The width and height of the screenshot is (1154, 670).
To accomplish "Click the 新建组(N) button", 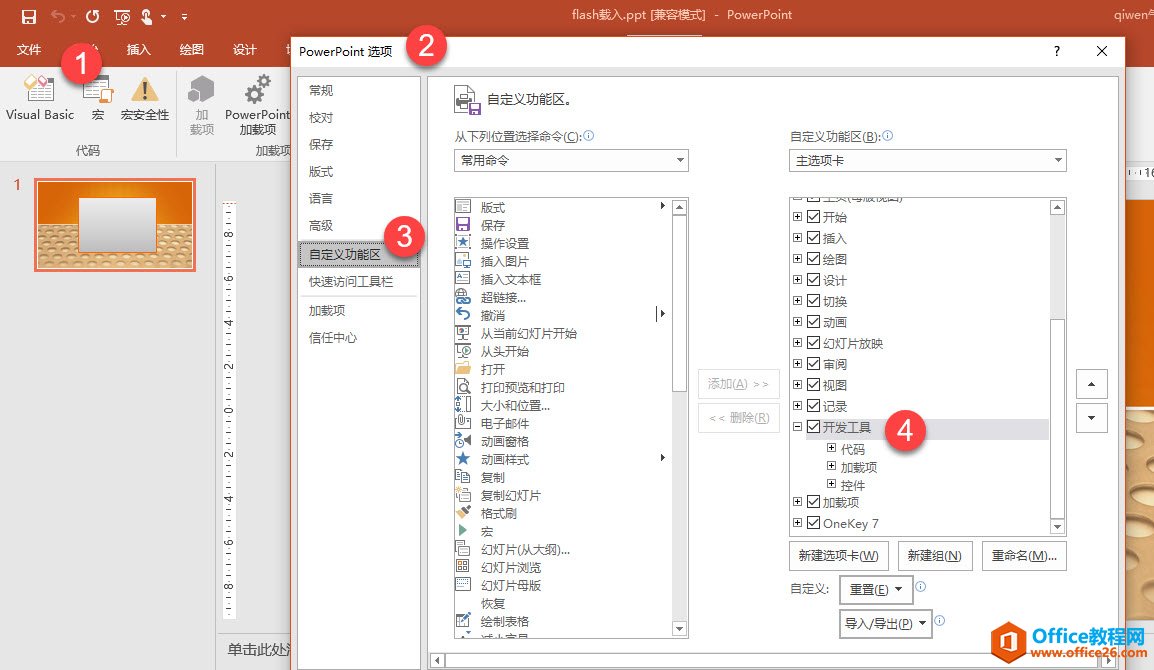I will pyautogui.click(x=935, y=556).
